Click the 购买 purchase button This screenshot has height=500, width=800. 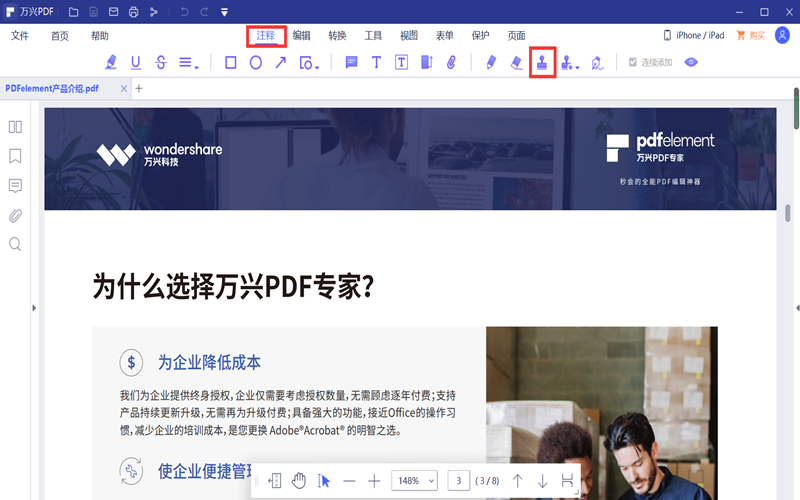pos(750,36)
